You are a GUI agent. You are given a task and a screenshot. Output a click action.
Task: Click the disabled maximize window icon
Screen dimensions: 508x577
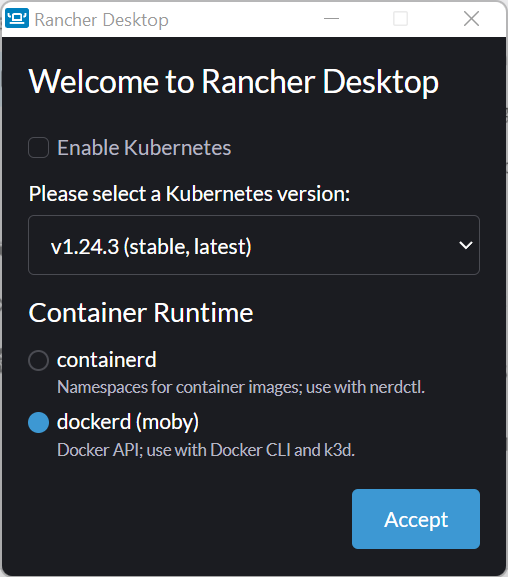401,18
